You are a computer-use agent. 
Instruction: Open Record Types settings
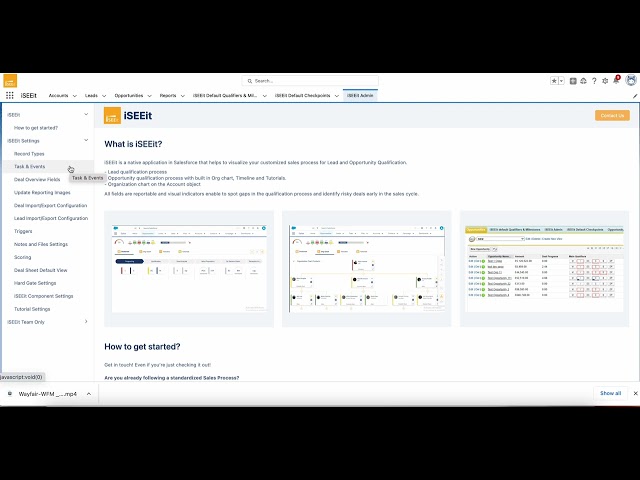pyautogui.click(x=29, y=154)
